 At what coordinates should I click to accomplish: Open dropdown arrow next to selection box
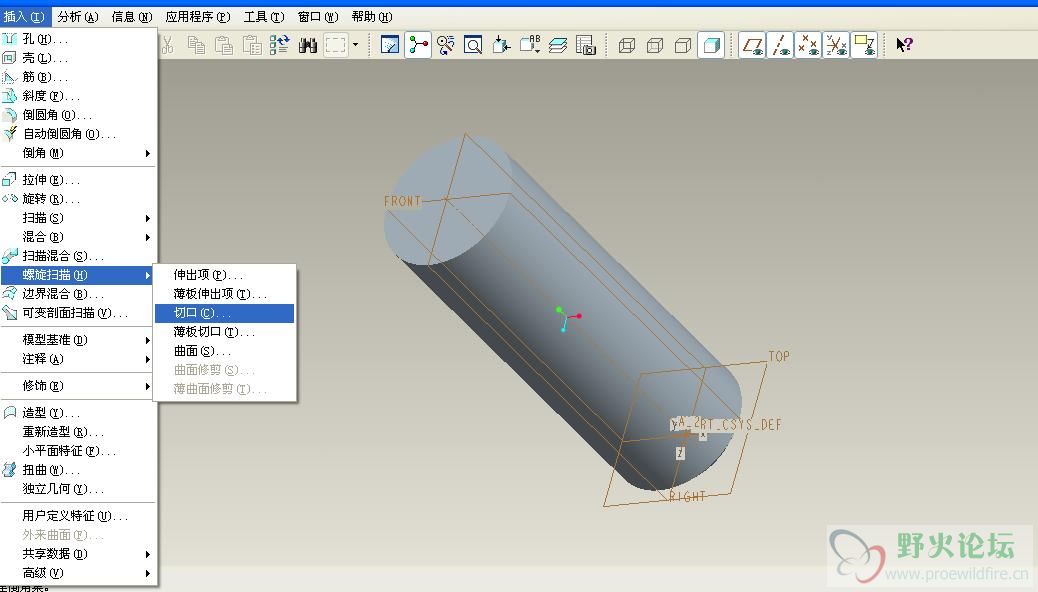click(x=355, y=45)
